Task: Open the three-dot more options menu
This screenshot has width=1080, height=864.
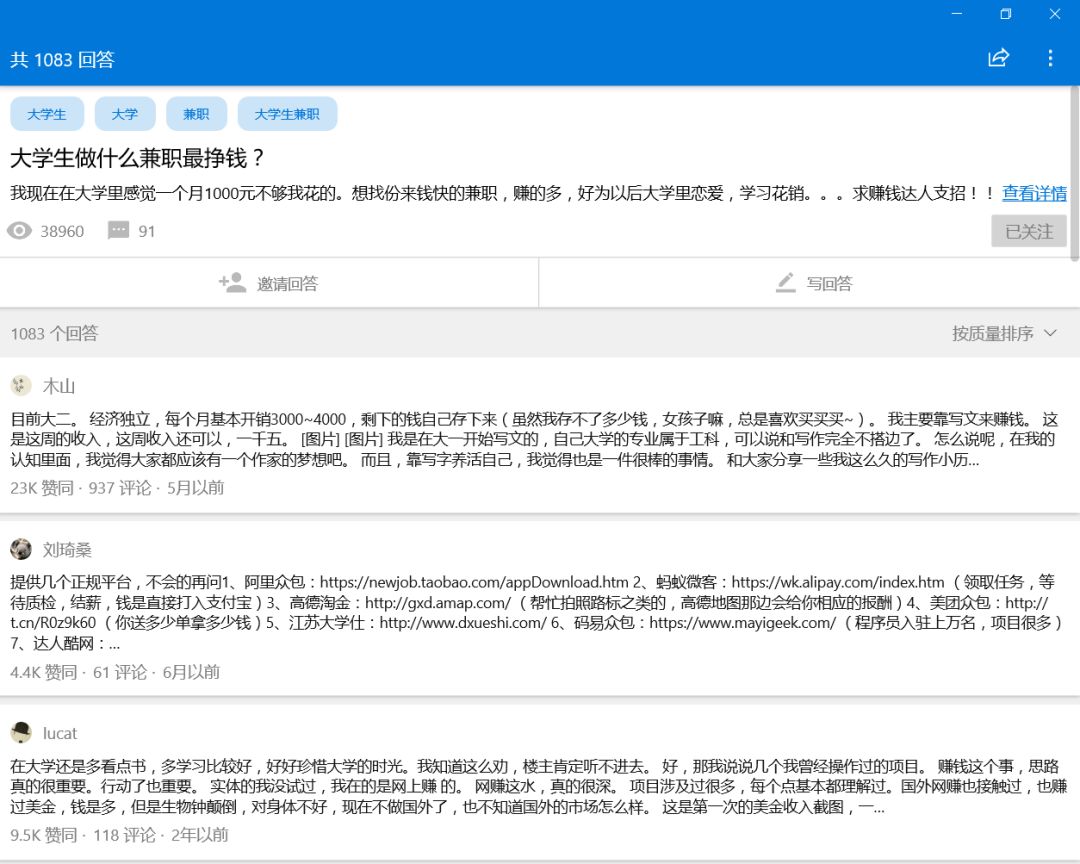Action: [x=1050, y=58]
